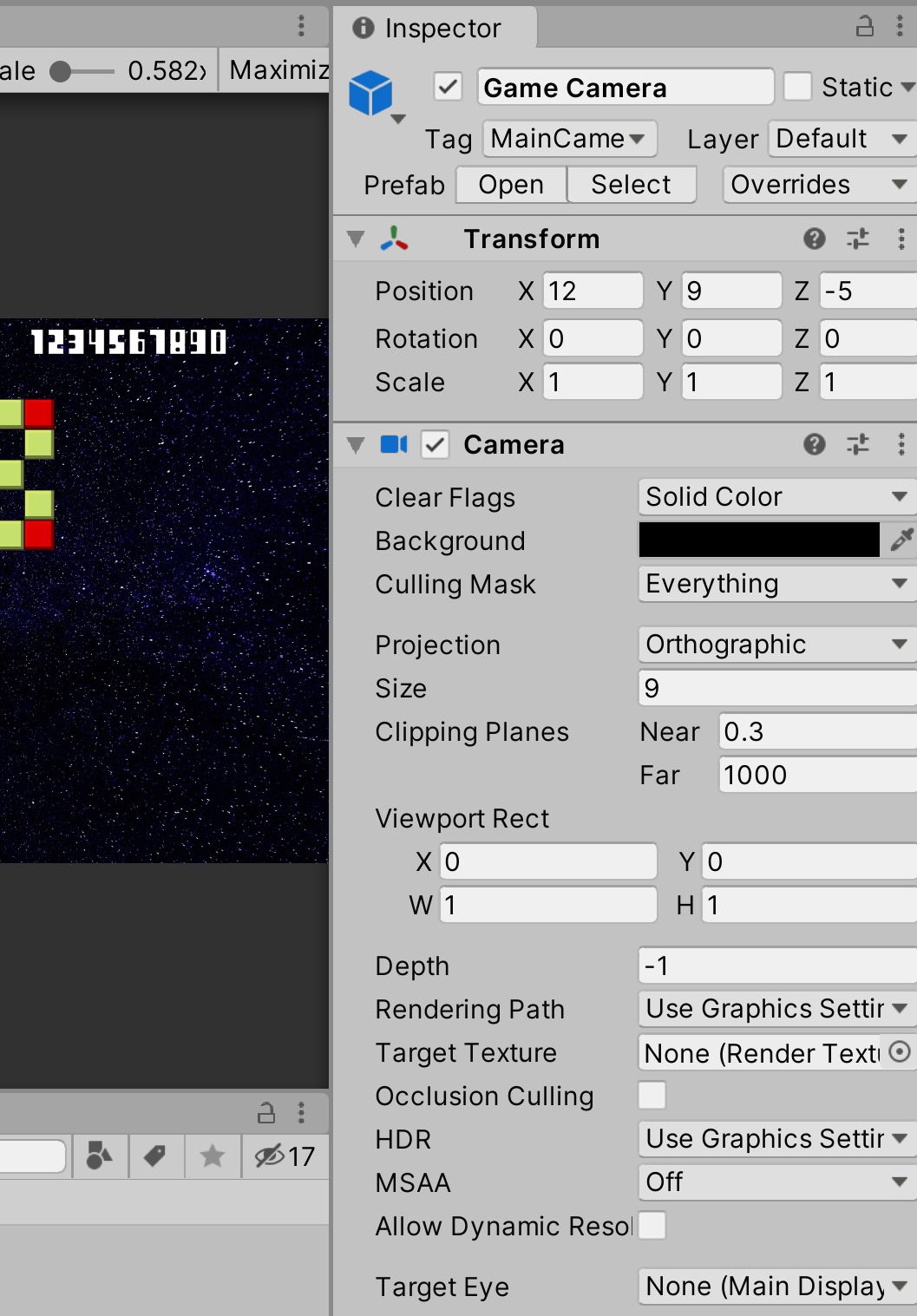Click the Project panel lock icon
The image size is (917, 1316).
[266, 1112]
